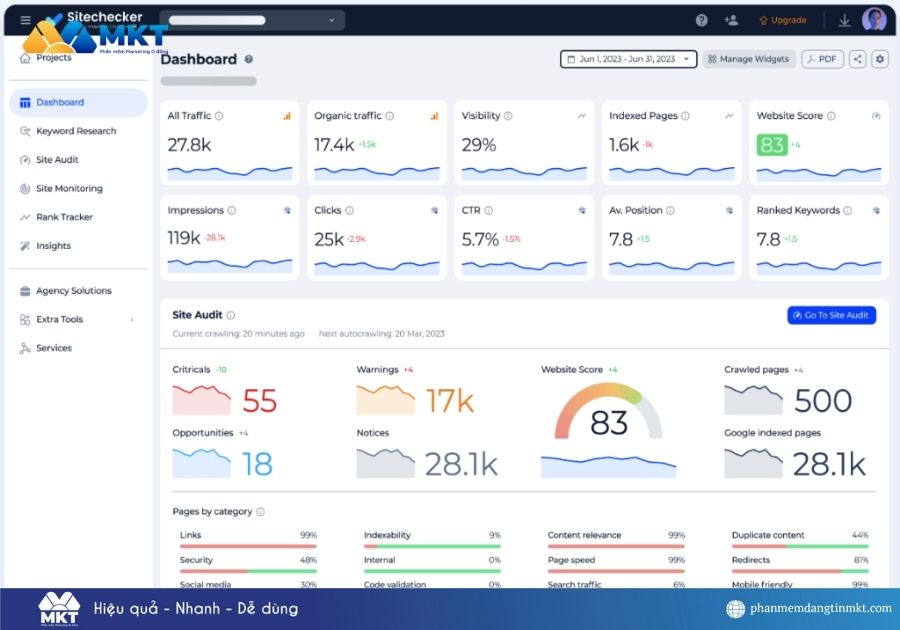Open the date range selector dropdown
Viewport: 900px width, 630px height.
coord(627,59)
